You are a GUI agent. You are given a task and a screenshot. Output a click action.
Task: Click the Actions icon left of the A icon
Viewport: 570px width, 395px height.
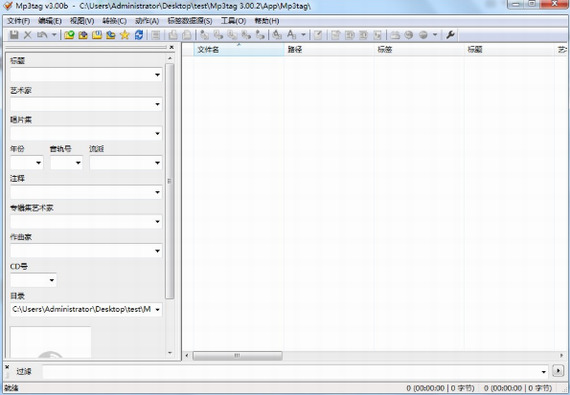tap(277, 35)
